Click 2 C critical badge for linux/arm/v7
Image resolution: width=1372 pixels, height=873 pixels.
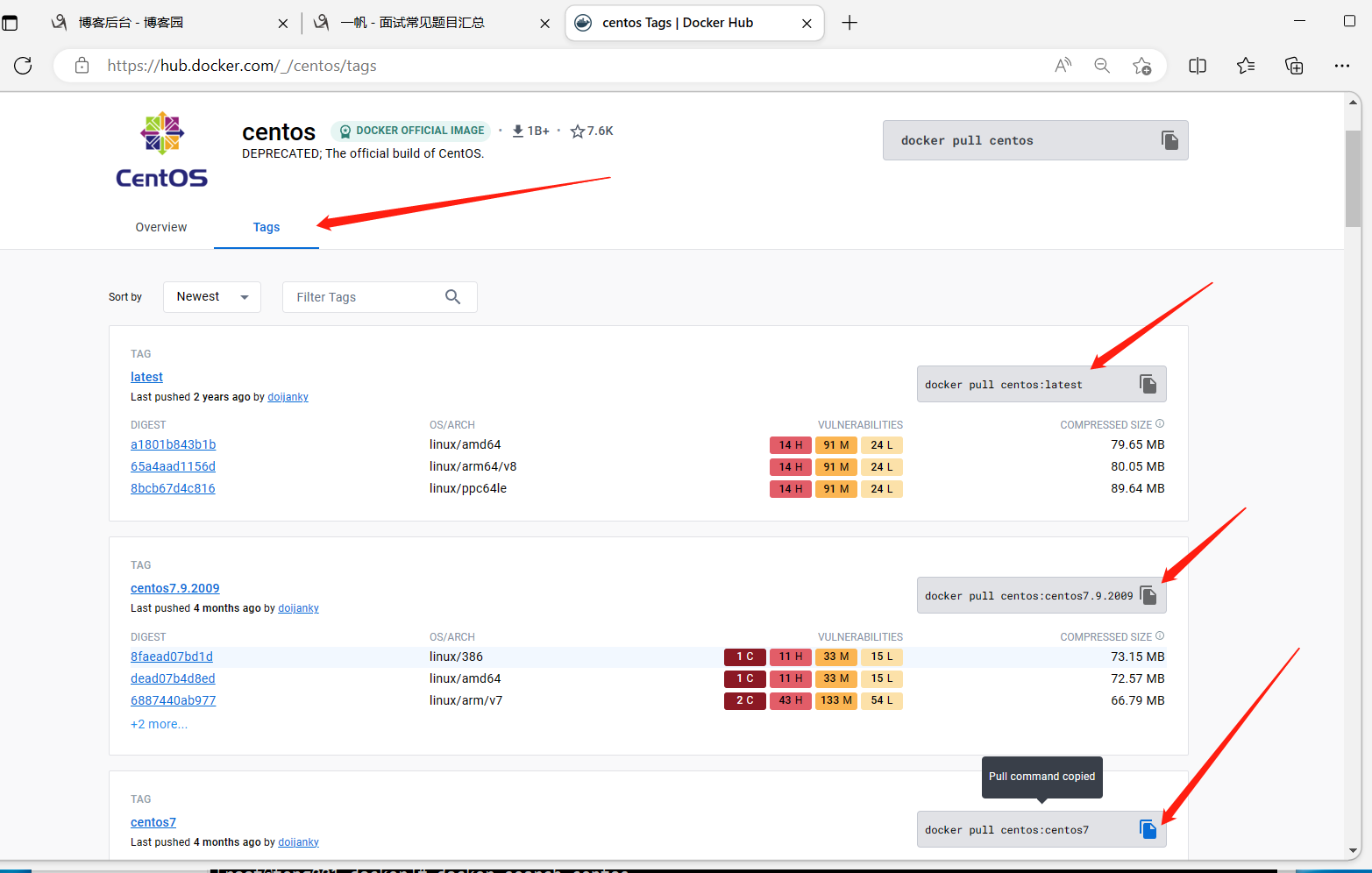(745, 700)
